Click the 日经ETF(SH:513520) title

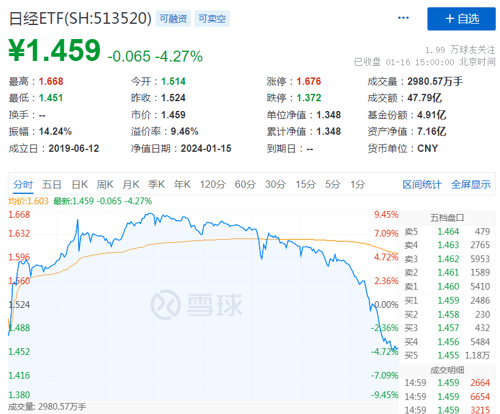pyautogui.click(x=80, y=18)
